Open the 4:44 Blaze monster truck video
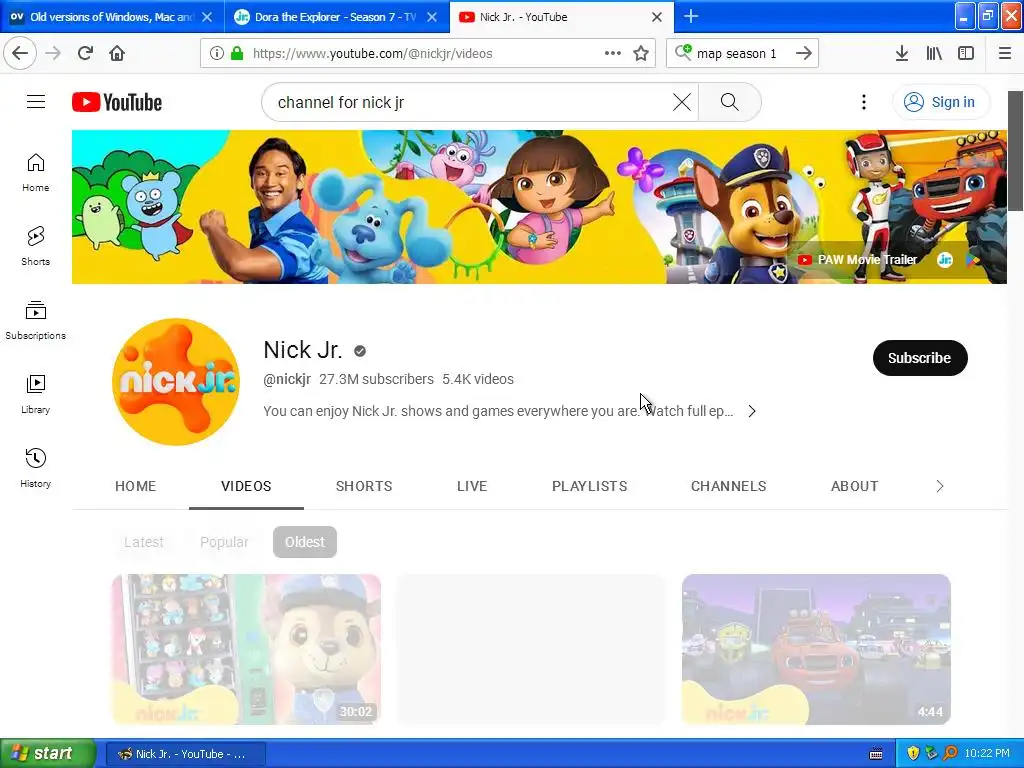Screen dimensions: 1024x768 click(x=816, y=649)
